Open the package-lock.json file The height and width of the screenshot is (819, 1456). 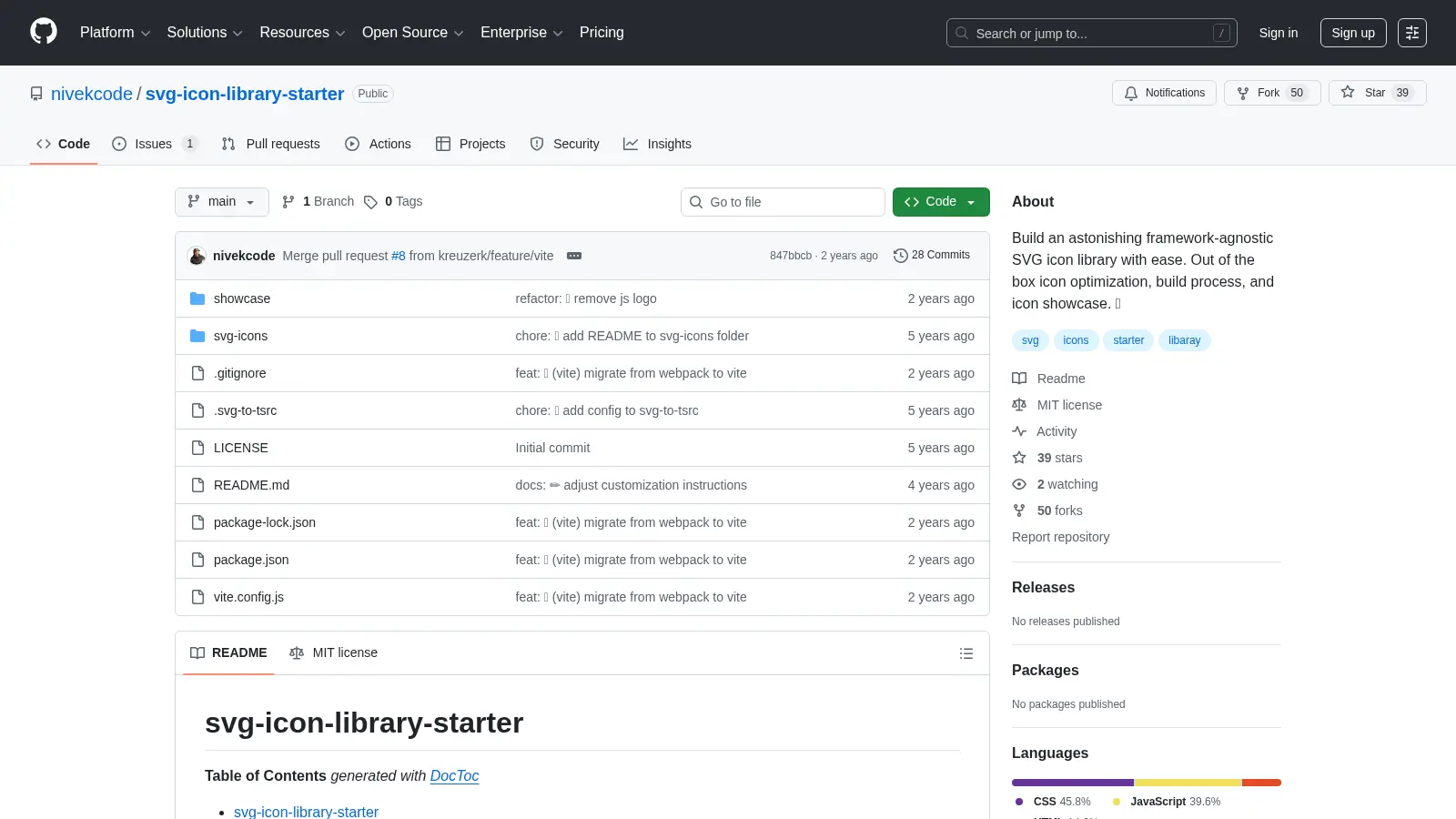[265, 522]
